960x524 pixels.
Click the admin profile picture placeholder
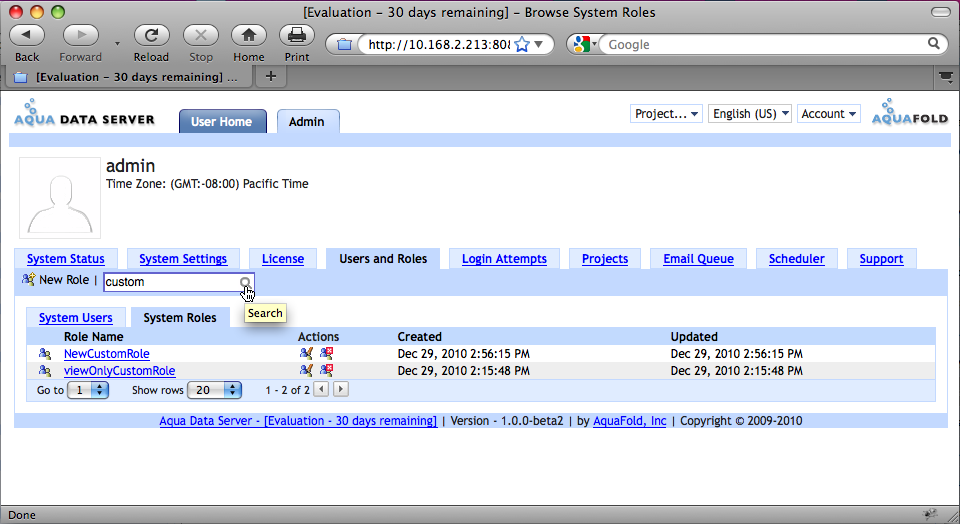[x=60, y=198]
